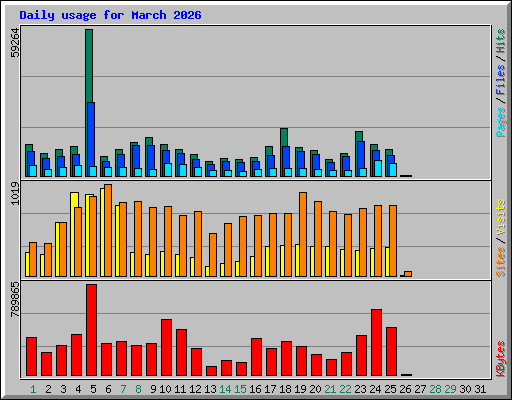Click day label 24 on the x-axis
Viewport: 512px width, 400px height.
point(375,389)
